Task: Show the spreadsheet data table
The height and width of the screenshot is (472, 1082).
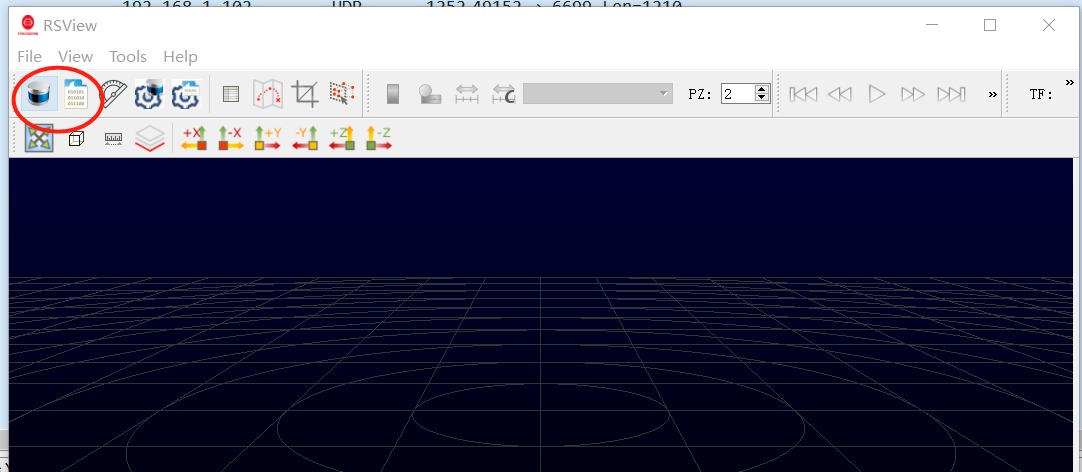Action: pyautogui.click(x=231, y=94)
